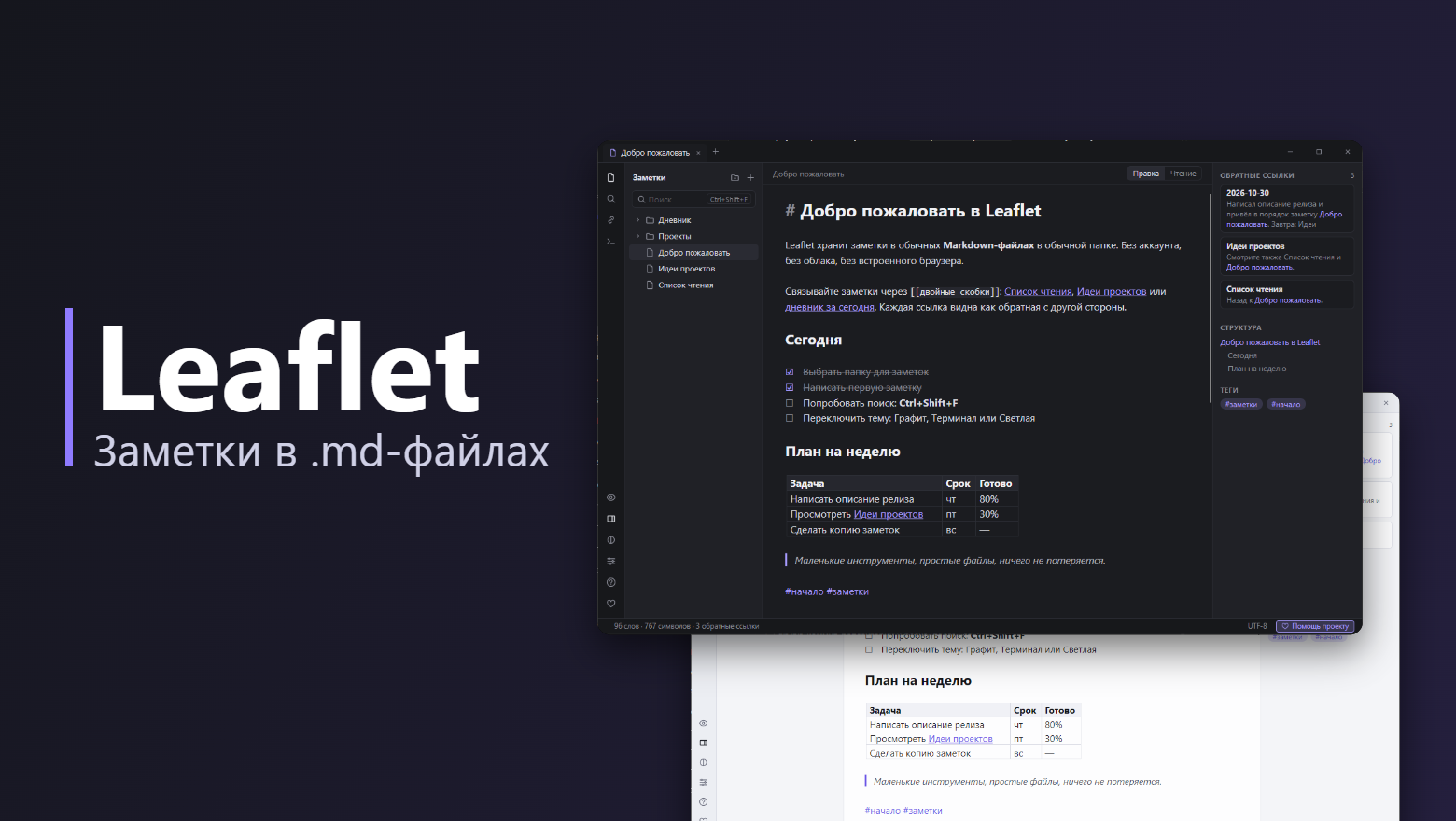This screenshot has width=1456, height=821.
Task: Toggle the eye icon in the dark window's sidebar
Action: 611,497
